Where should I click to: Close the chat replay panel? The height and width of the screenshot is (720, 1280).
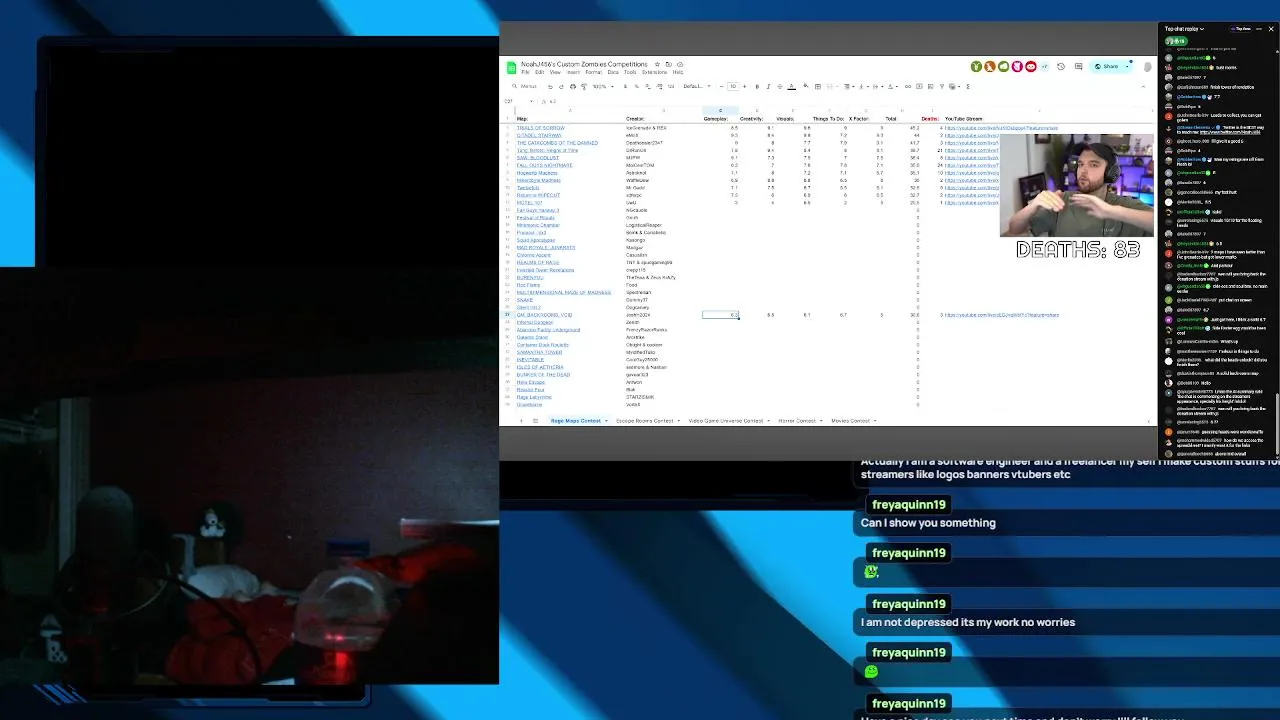point(1271,29)
